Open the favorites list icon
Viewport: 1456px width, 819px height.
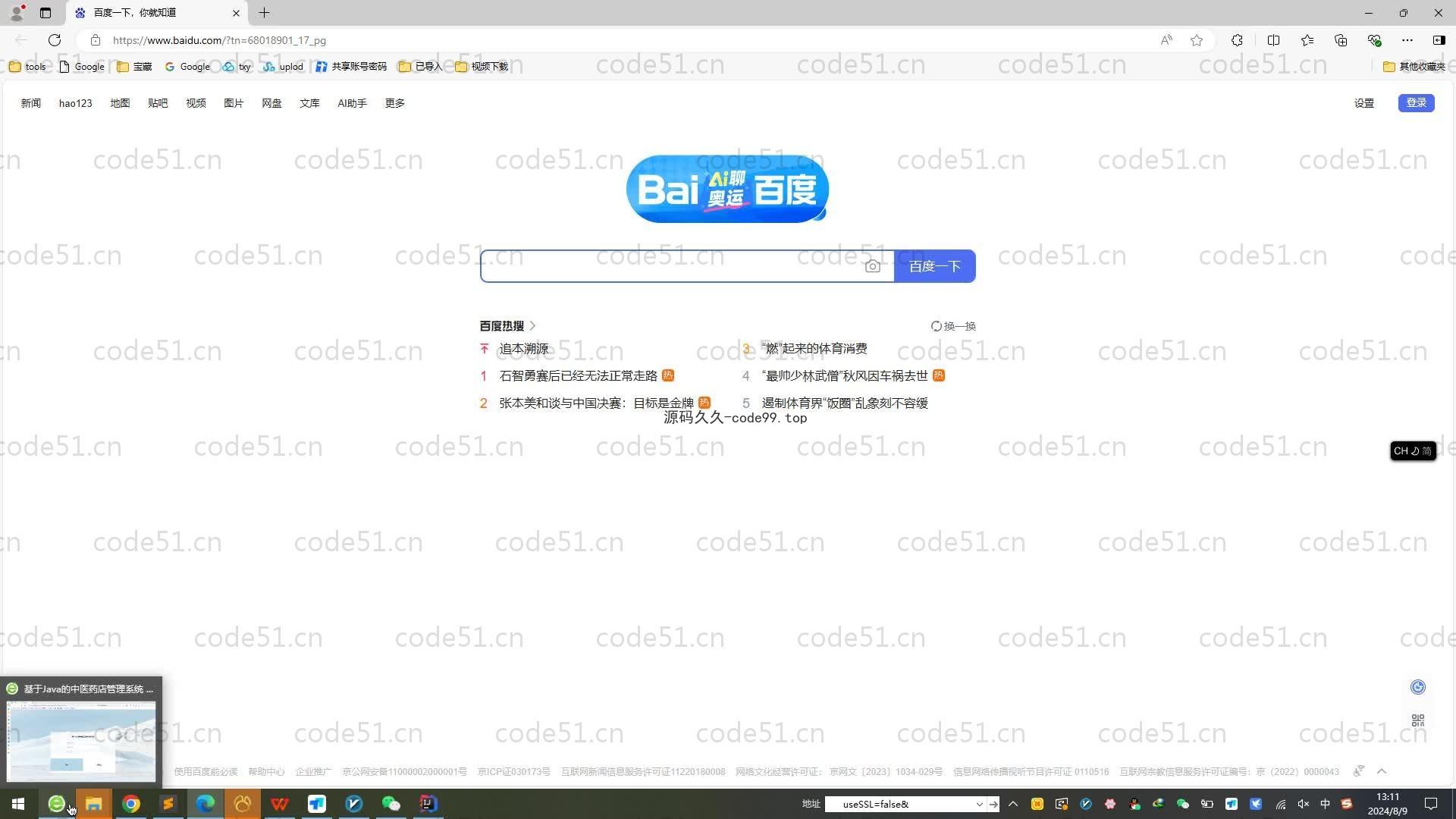click(1307, 40)
